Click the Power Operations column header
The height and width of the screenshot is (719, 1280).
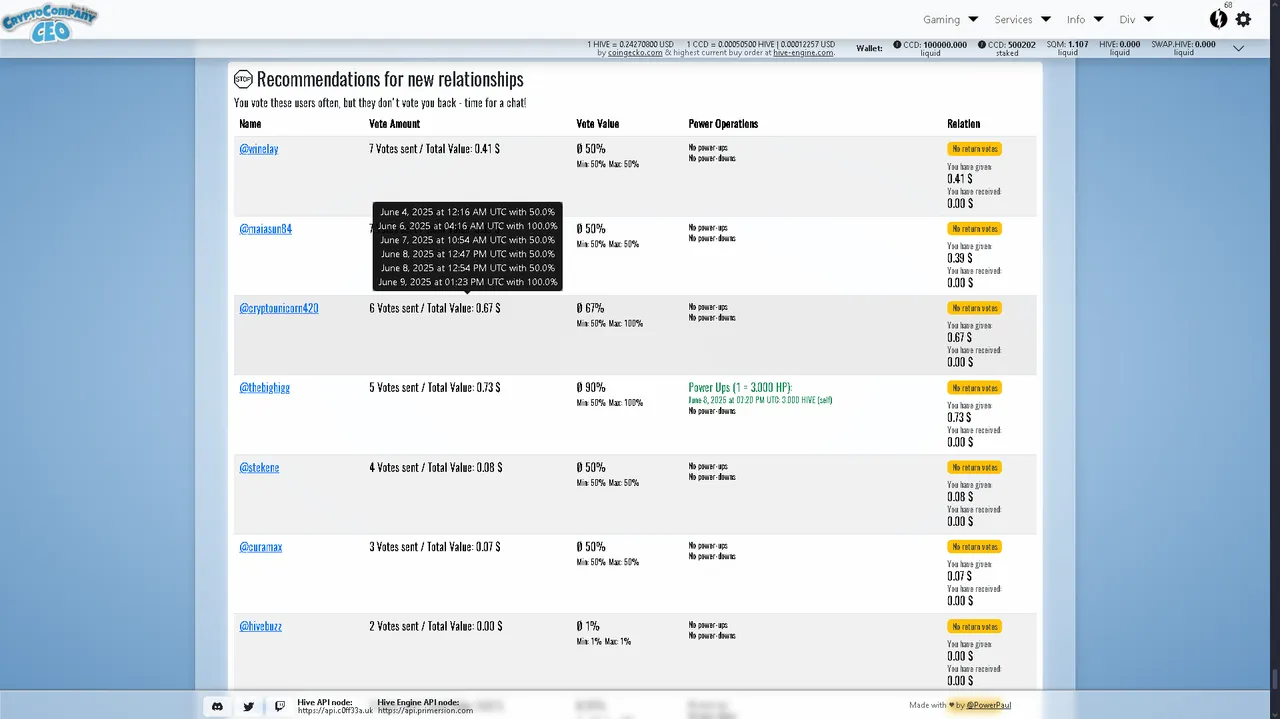[x=723, y=124]
